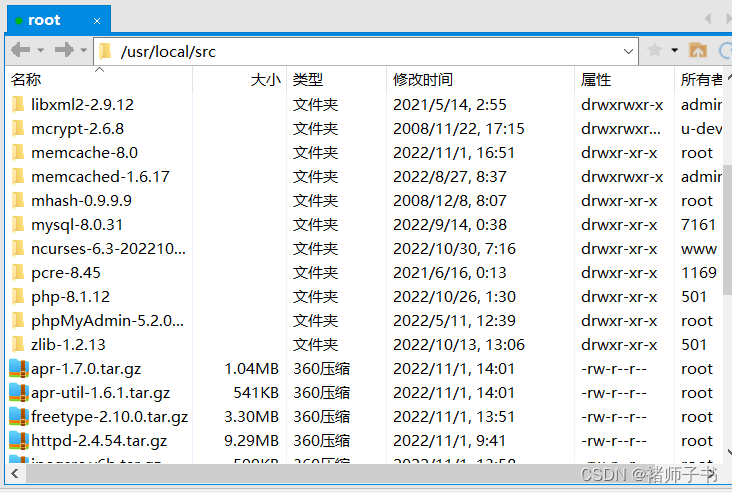
Task: Click the memcache-8.0 folder icon
Action: [x=18, y=152]
